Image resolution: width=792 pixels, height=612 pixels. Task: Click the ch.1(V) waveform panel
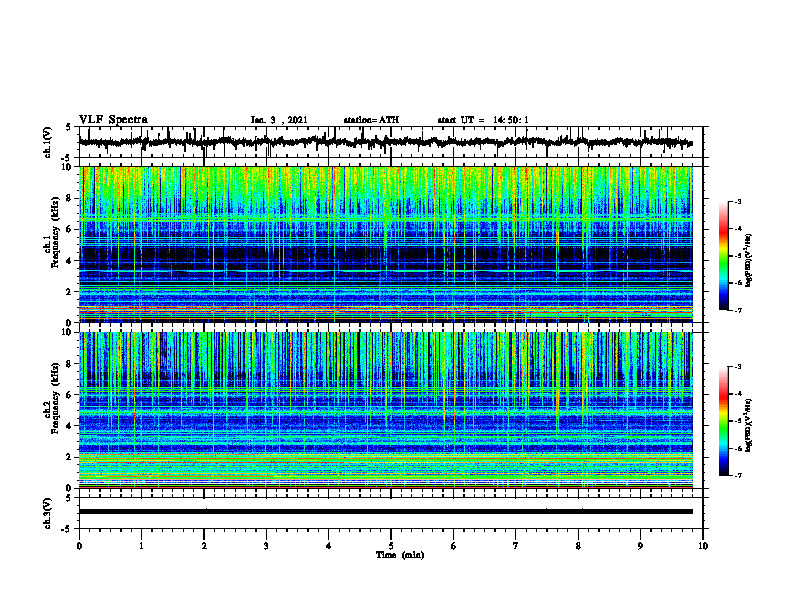pyautogui.click(x=391, y=142)
